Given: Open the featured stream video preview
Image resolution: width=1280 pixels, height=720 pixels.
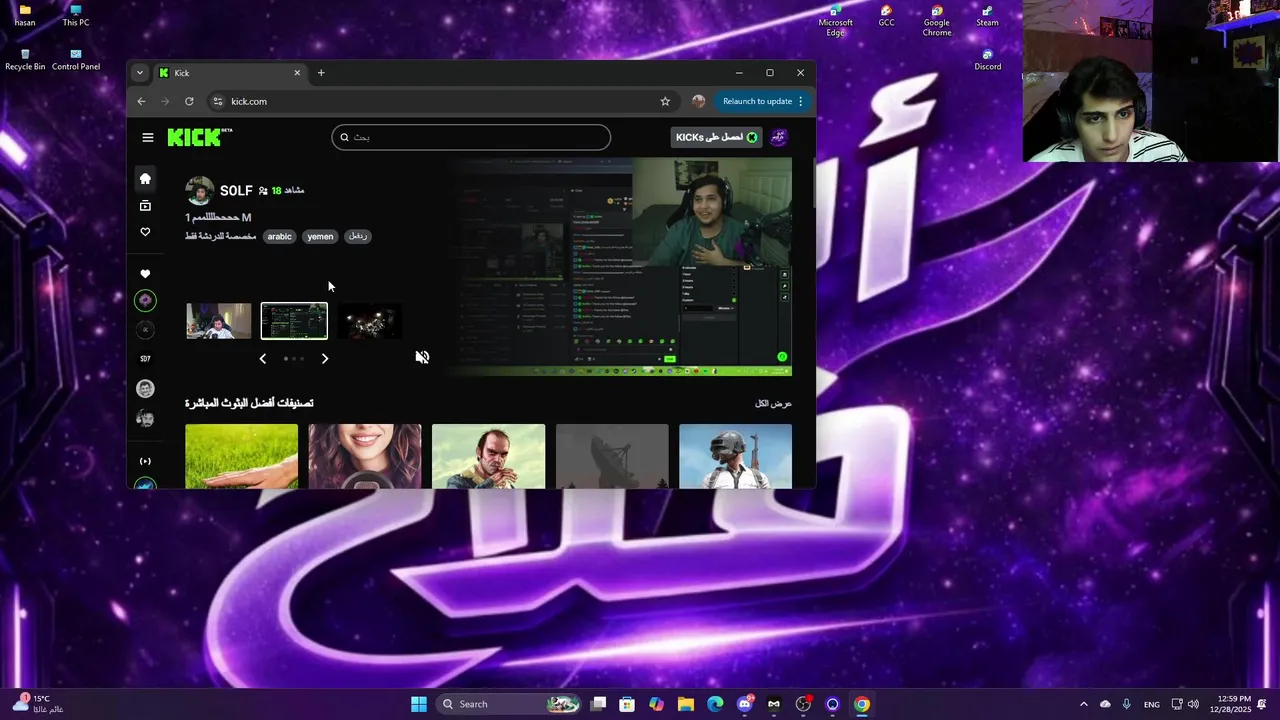Looking at the screenshot, I should 620,267.
